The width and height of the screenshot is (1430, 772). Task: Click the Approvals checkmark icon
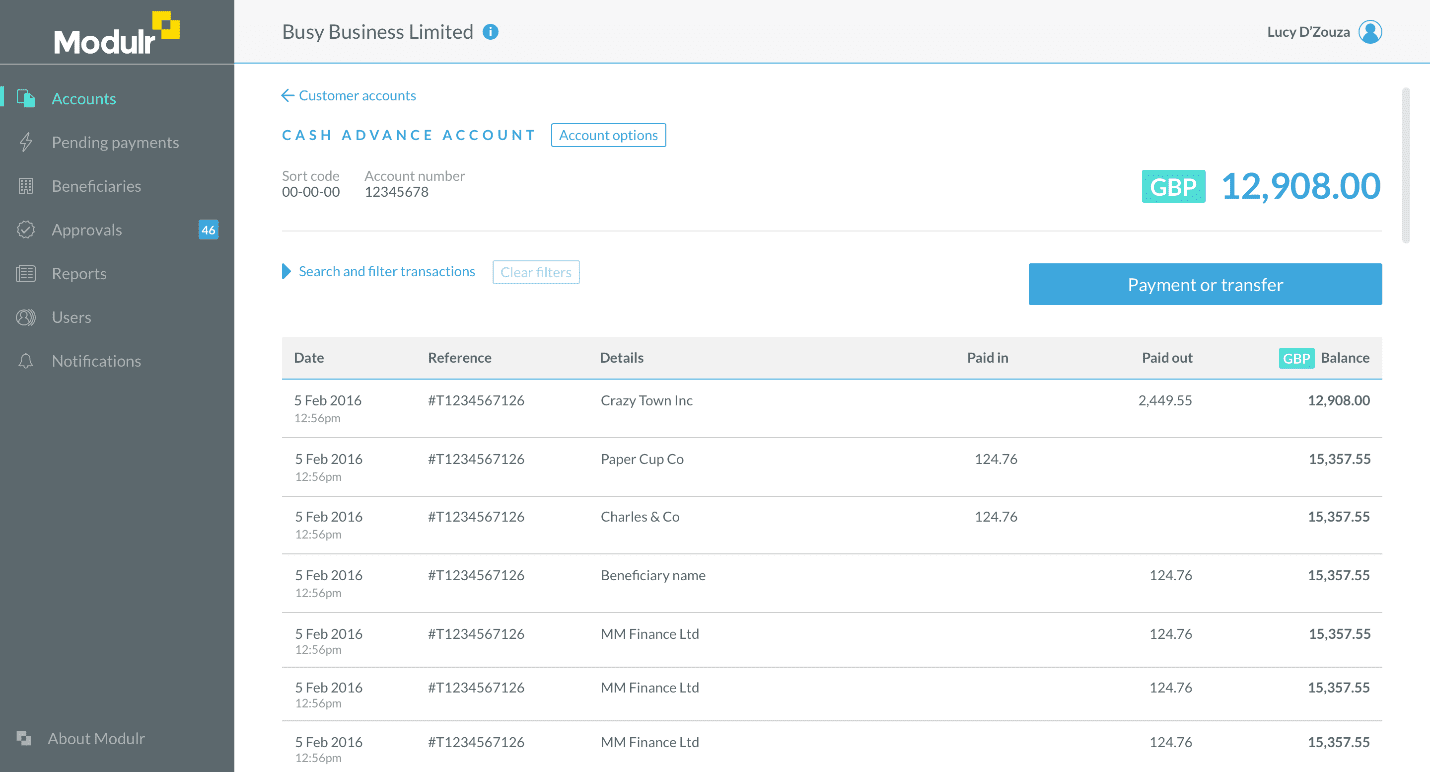(x=27, y=230)
